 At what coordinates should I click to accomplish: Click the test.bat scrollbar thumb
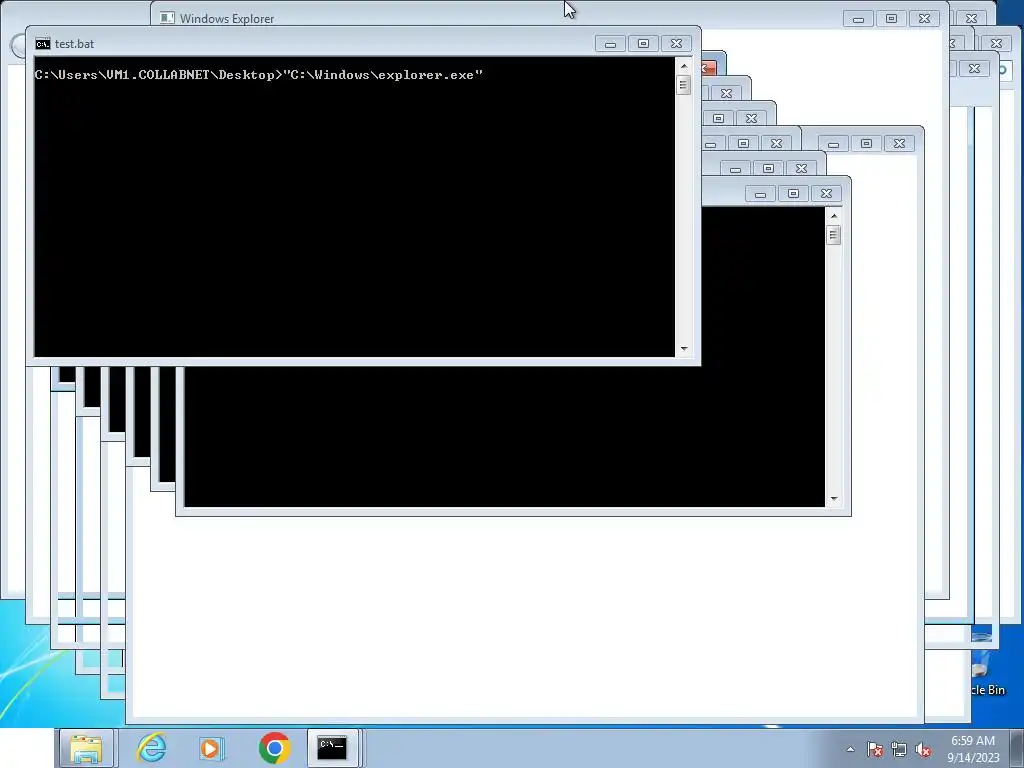[684, 85]
